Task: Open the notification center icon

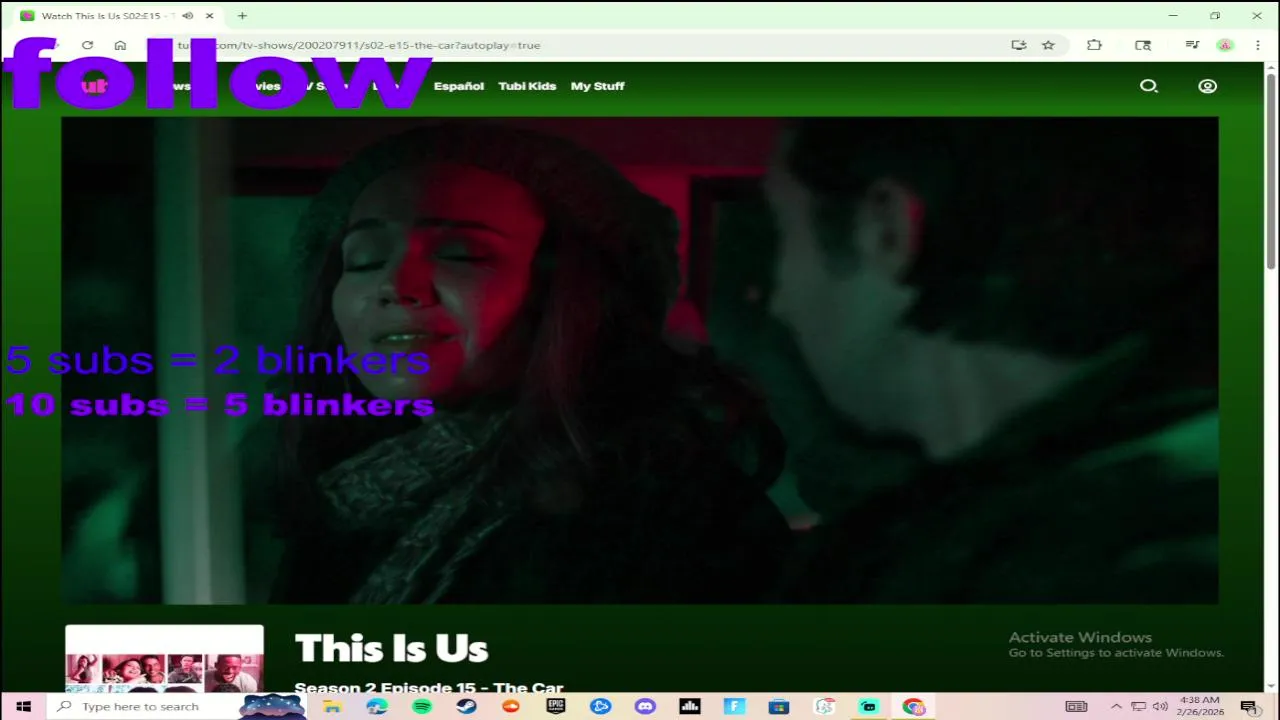Action: pyautogui.click(x=1249, y=706)
